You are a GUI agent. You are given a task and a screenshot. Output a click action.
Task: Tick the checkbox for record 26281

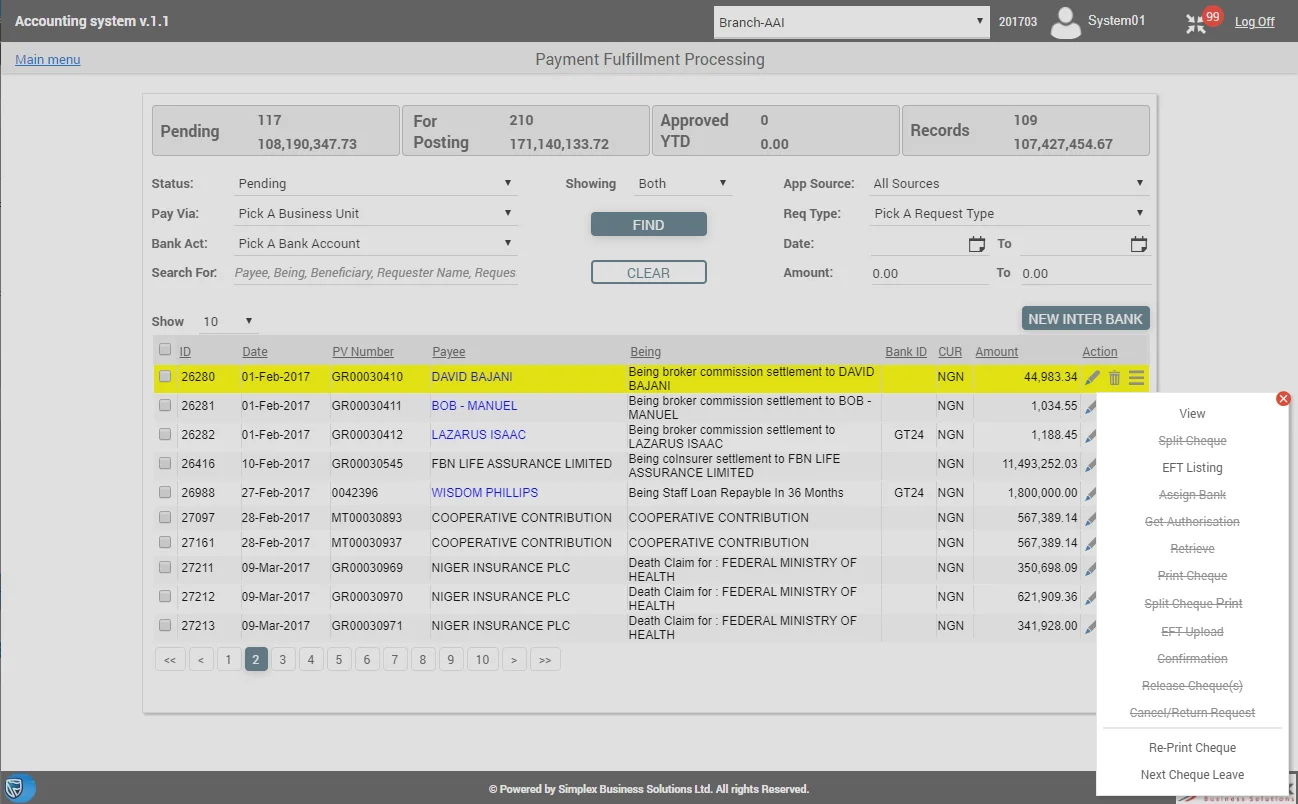tap(165, 406)
